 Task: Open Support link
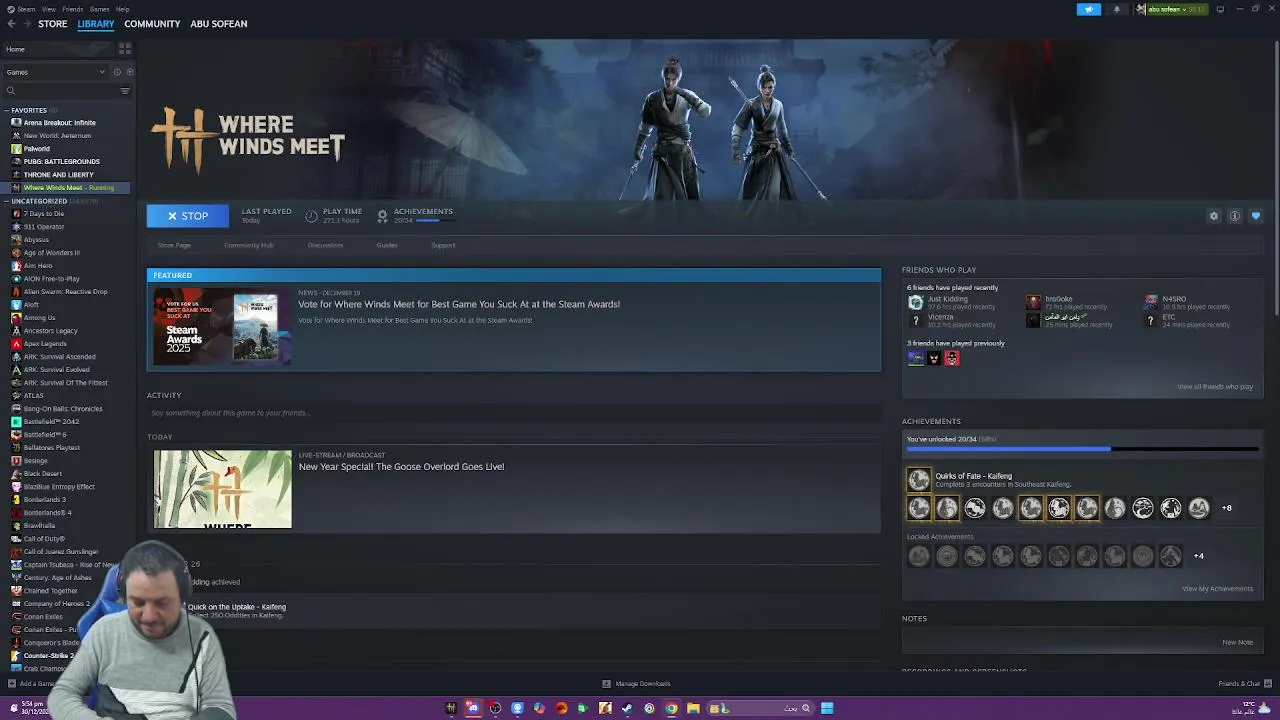click(443, 245)
